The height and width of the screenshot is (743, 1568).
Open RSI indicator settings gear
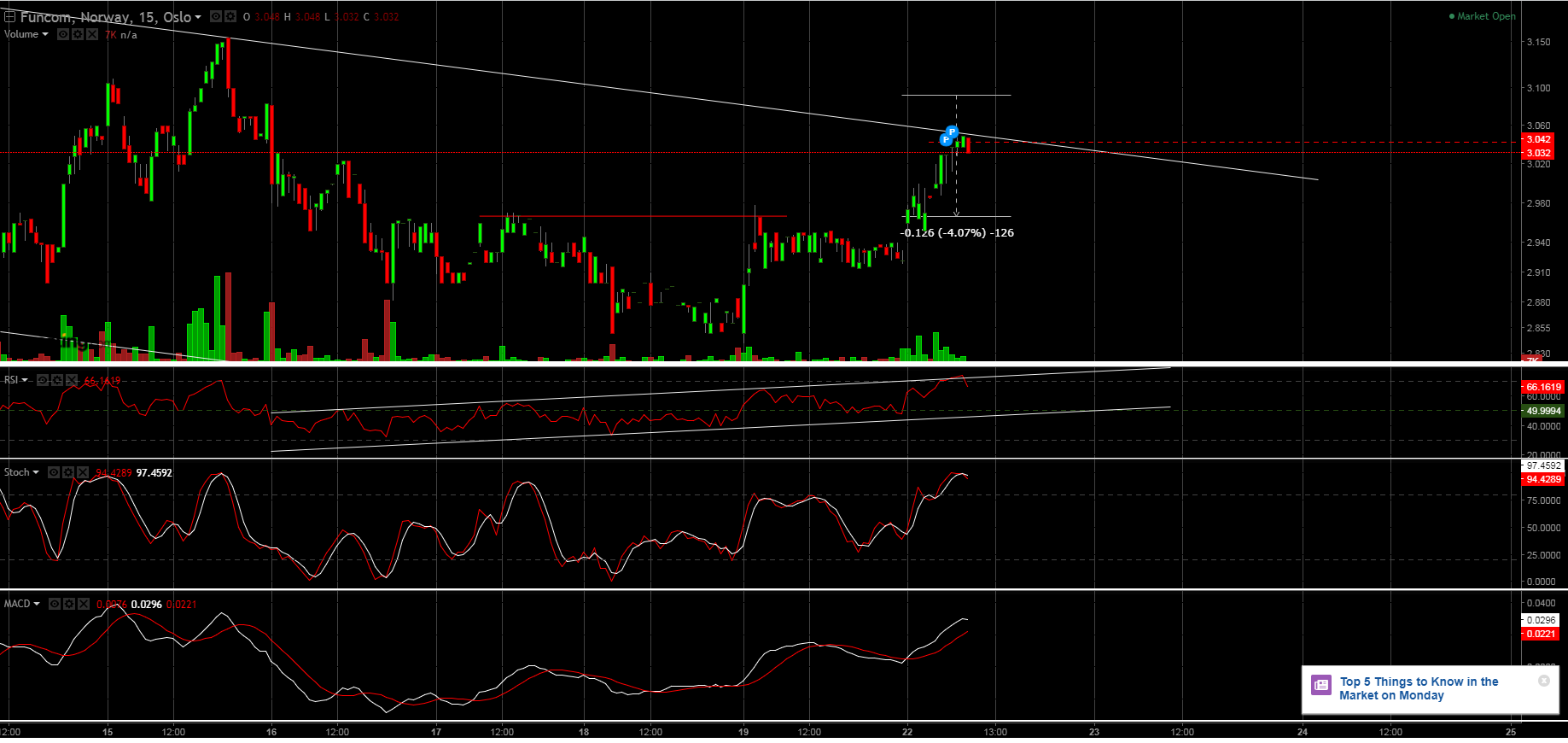[x=57, y=380]
